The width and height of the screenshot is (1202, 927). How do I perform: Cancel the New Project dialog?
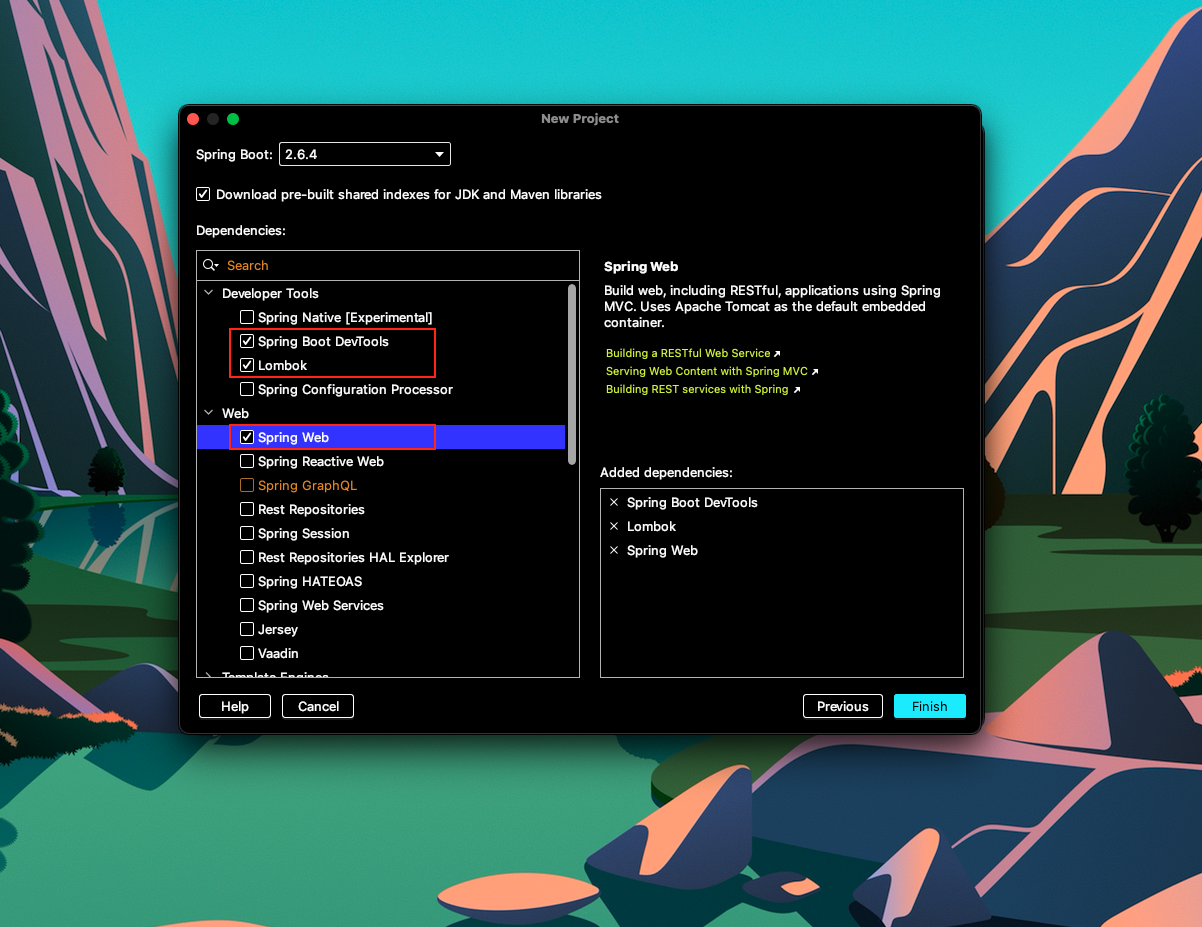(318, 706)
